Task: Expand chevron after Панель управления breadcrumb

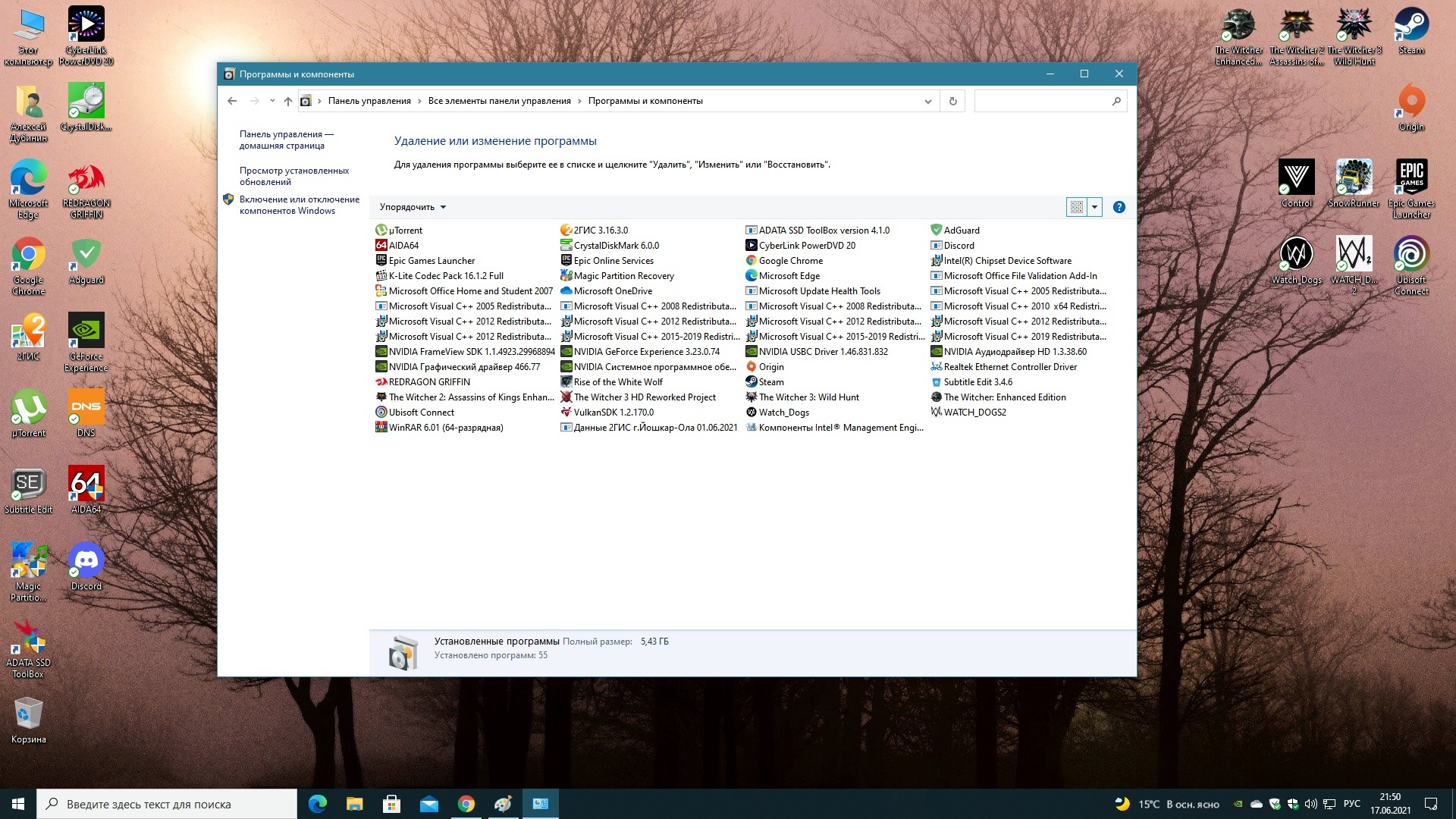Action: coord(419,101)
